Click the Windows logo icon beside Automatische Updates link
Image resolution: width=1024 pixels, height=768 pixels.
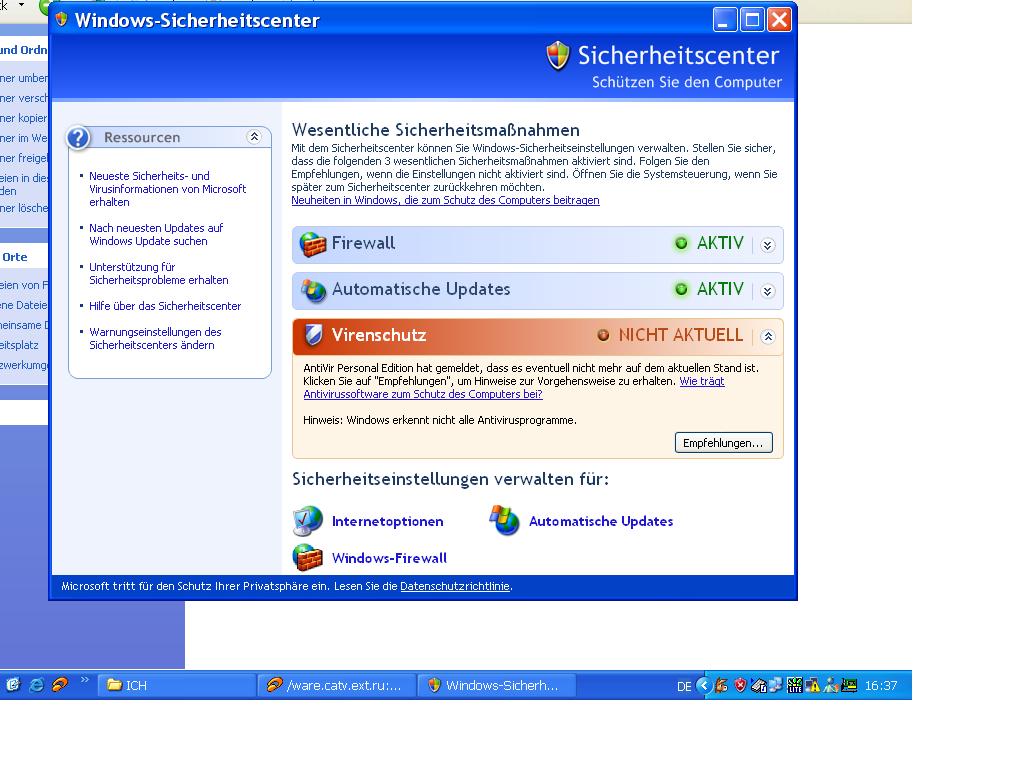505,520
